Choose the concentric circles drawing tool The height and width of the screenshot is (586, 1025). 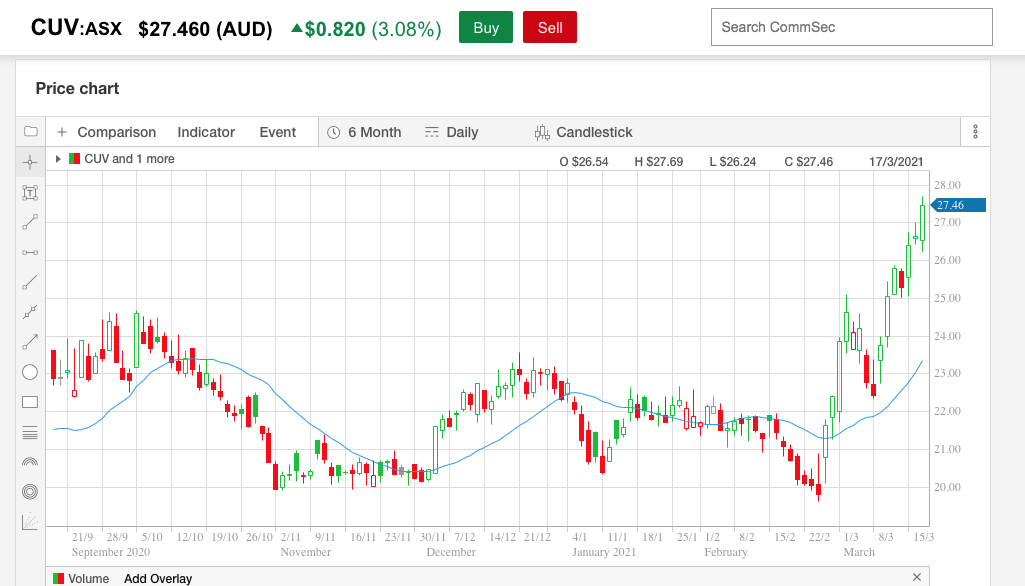tap(30, 492)
